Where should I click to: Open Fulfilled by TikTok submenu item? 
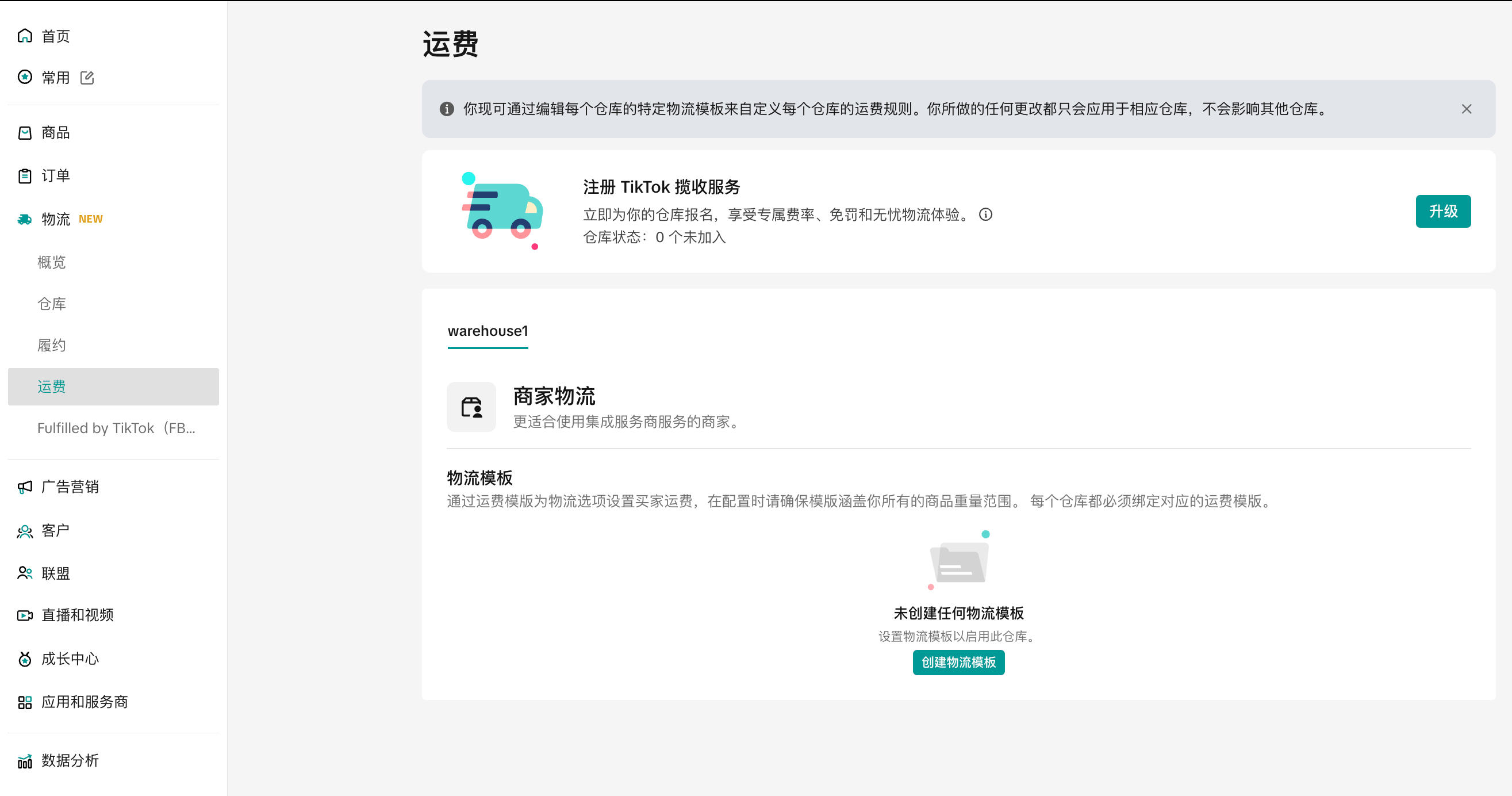[x=116, y=428]
